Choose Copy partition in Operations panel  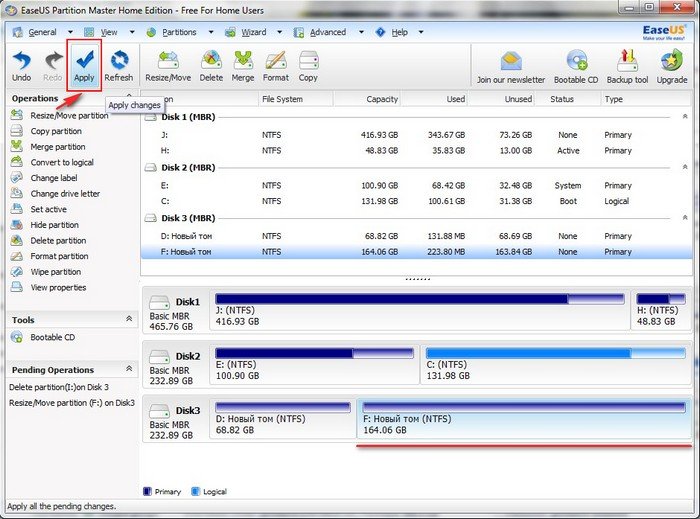click(46, 131)
